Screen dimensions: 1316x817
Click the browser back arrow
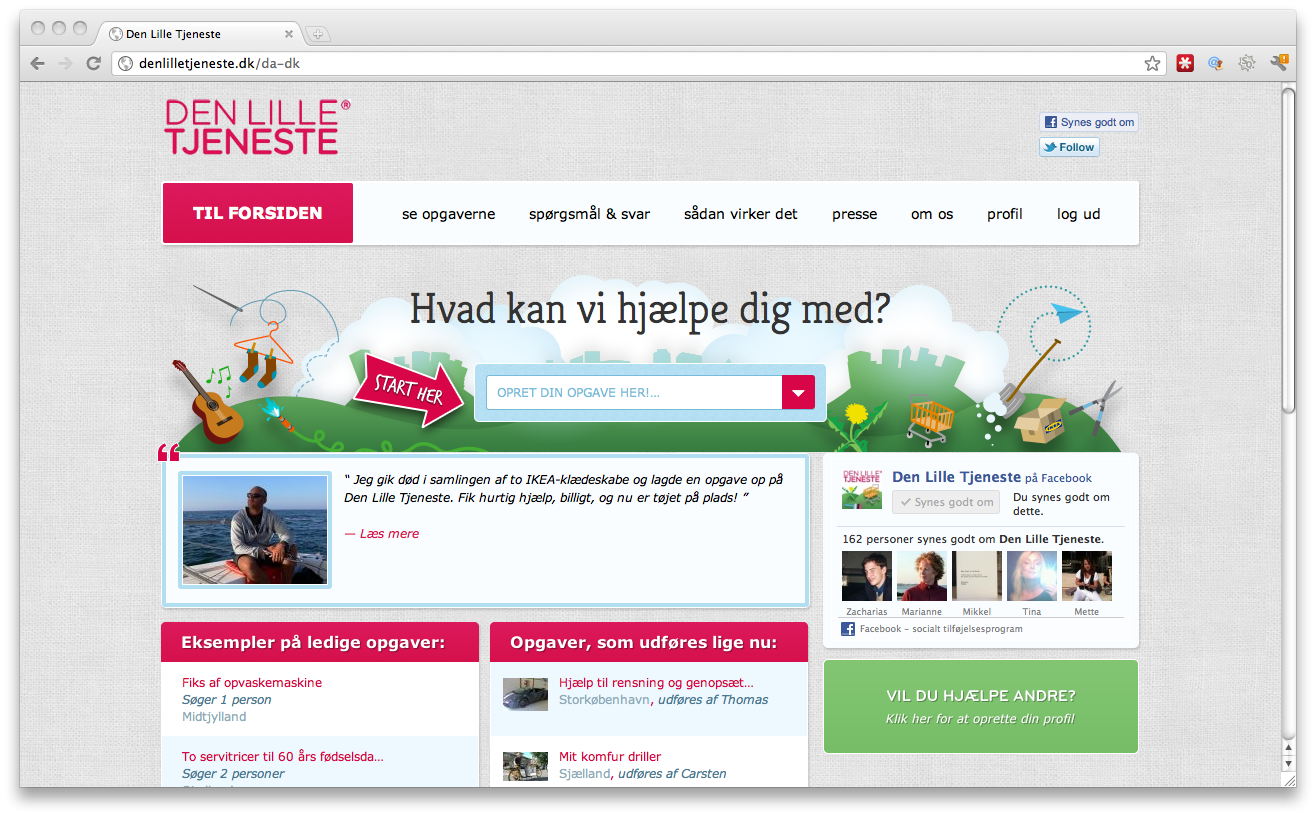coord(38,63)
